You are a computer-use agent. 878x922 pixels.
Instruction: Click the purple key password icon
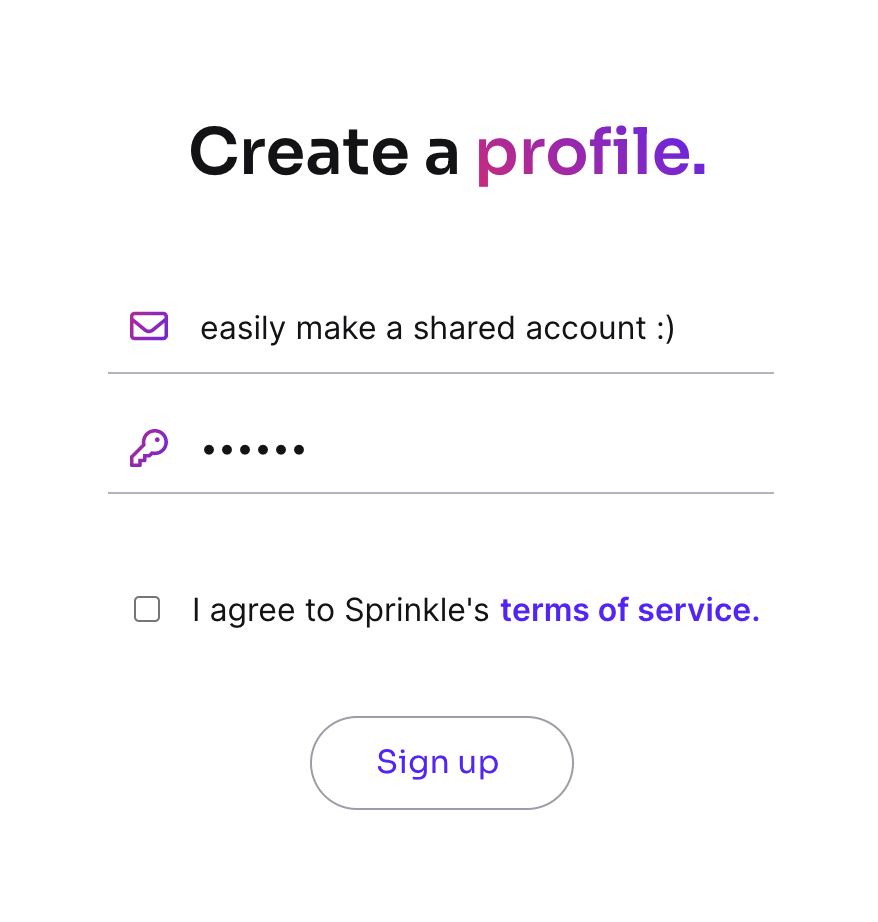(149, 448)
